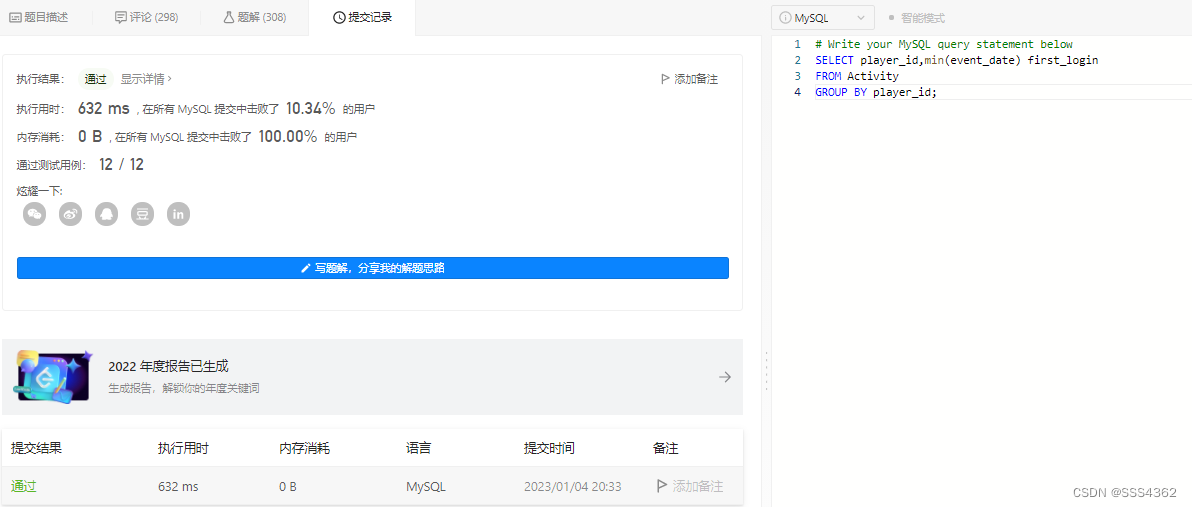Click 添加备注 flag beside result
The height and width of the screenshot is (507, 1192).
click(x=690, y=79)
